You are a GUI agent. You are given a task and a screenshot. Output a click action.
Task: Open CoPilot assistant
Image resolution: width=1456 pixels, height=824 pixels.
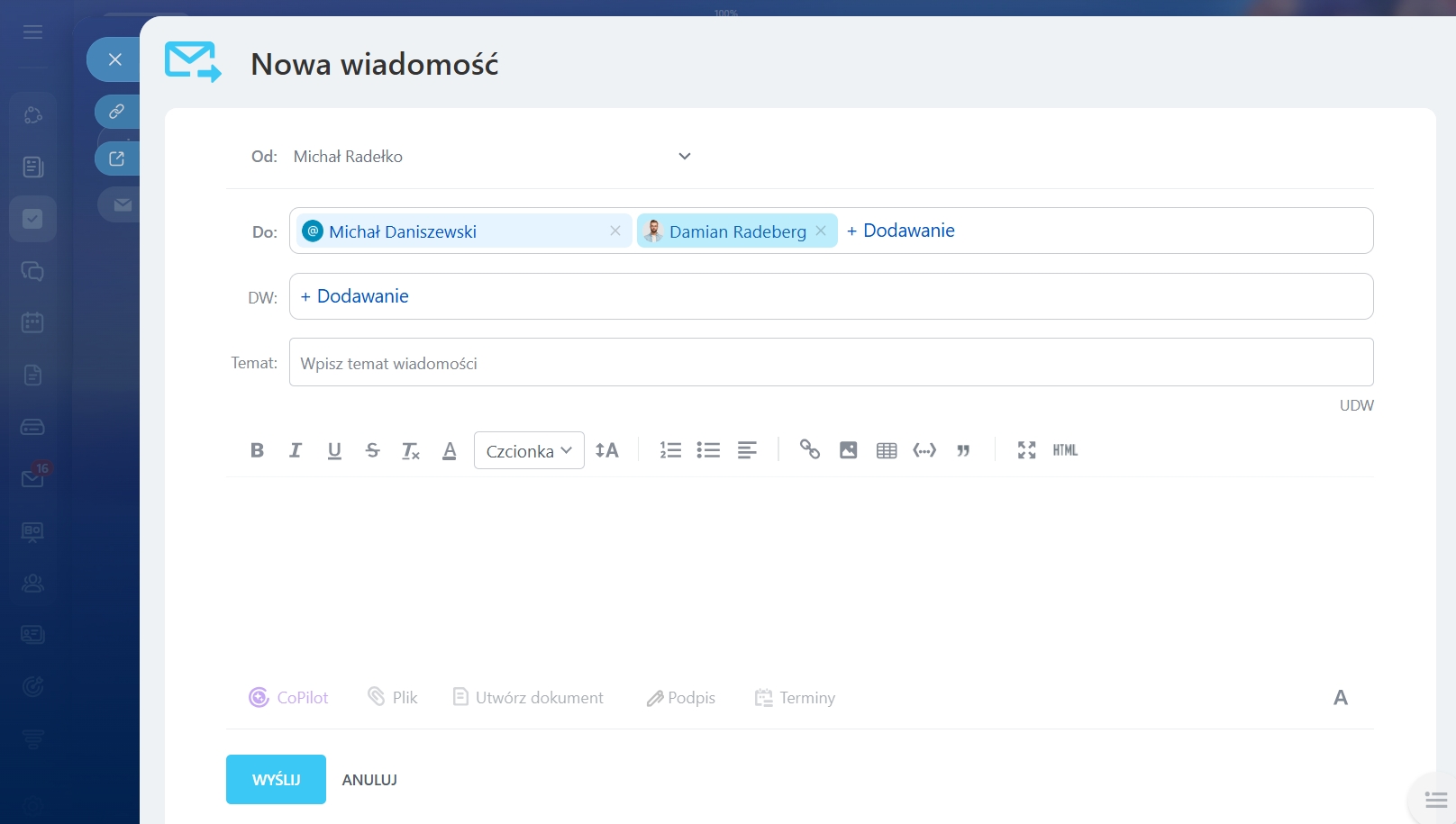click(289, 698)
